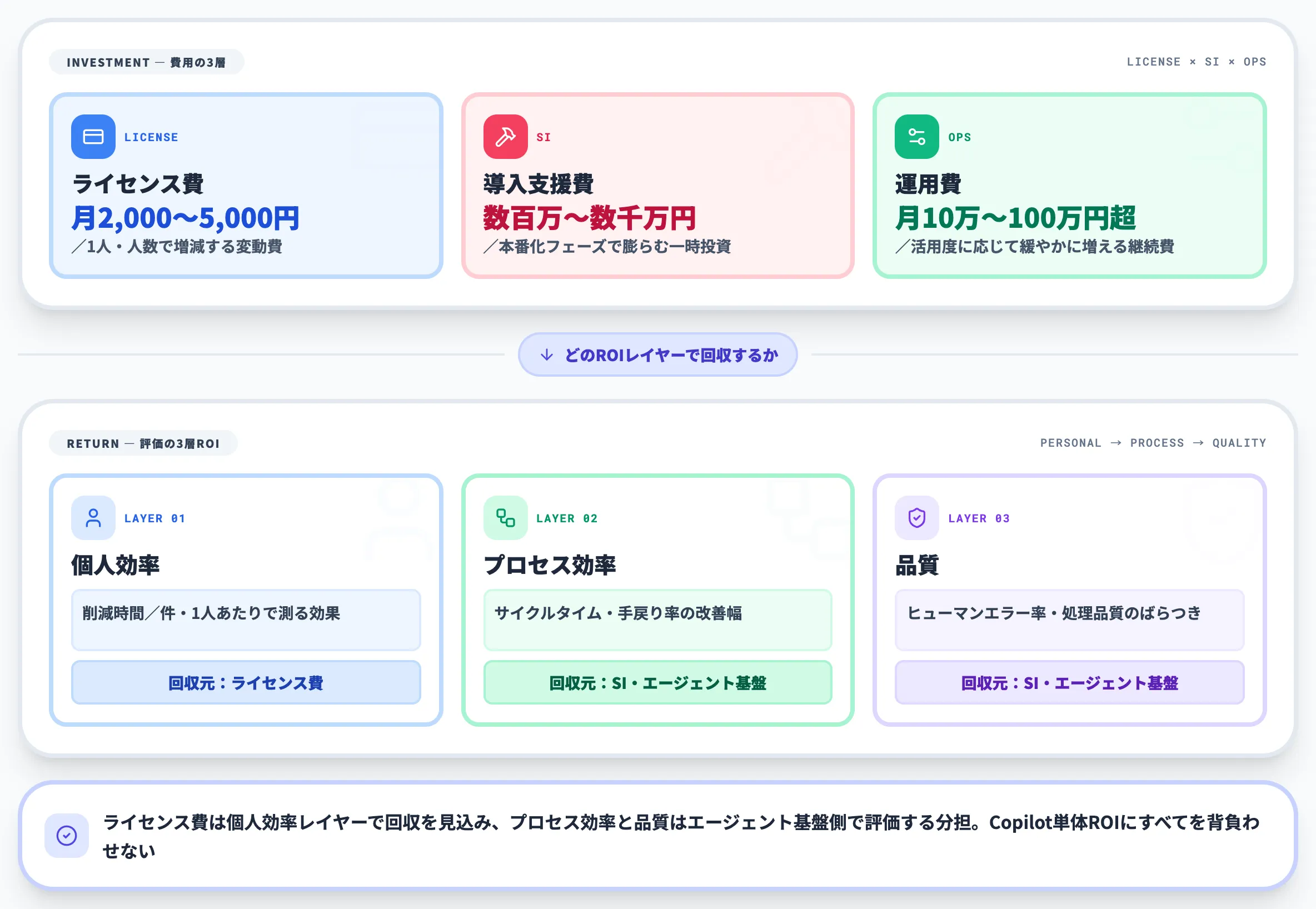Click the LAYER 01 label
Viewport: 1316px width, 909px height.
tap(155, 518)
